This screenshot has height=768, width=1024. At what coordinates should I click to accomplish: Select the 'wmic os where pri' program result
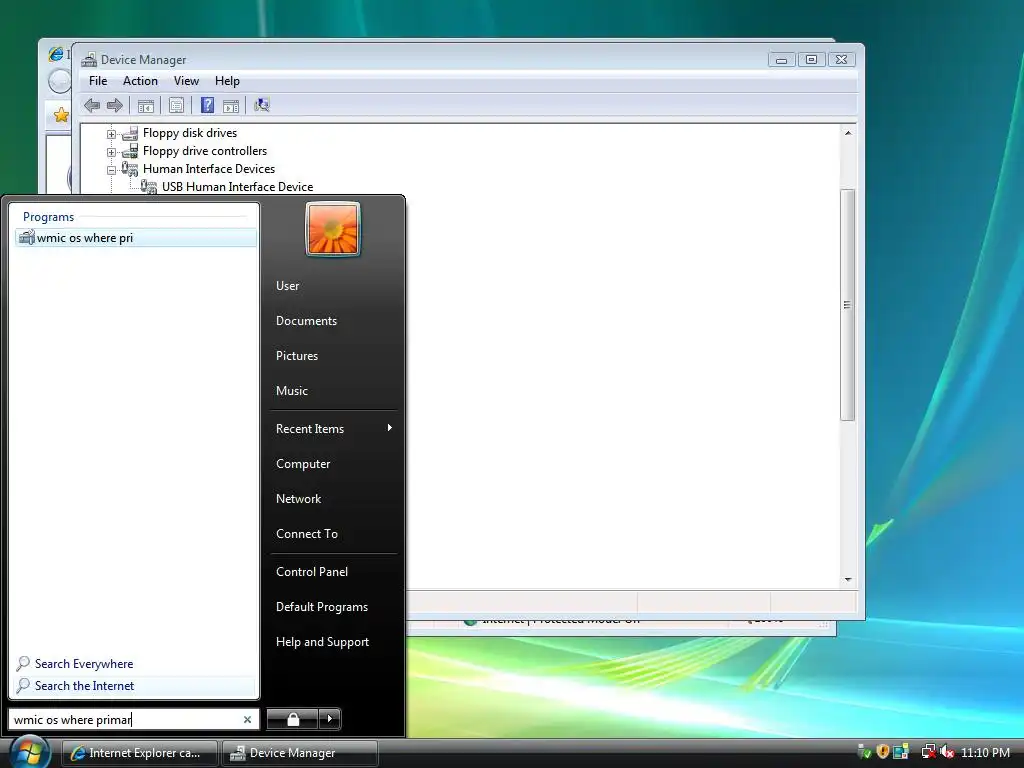click(x=136, y=238)
